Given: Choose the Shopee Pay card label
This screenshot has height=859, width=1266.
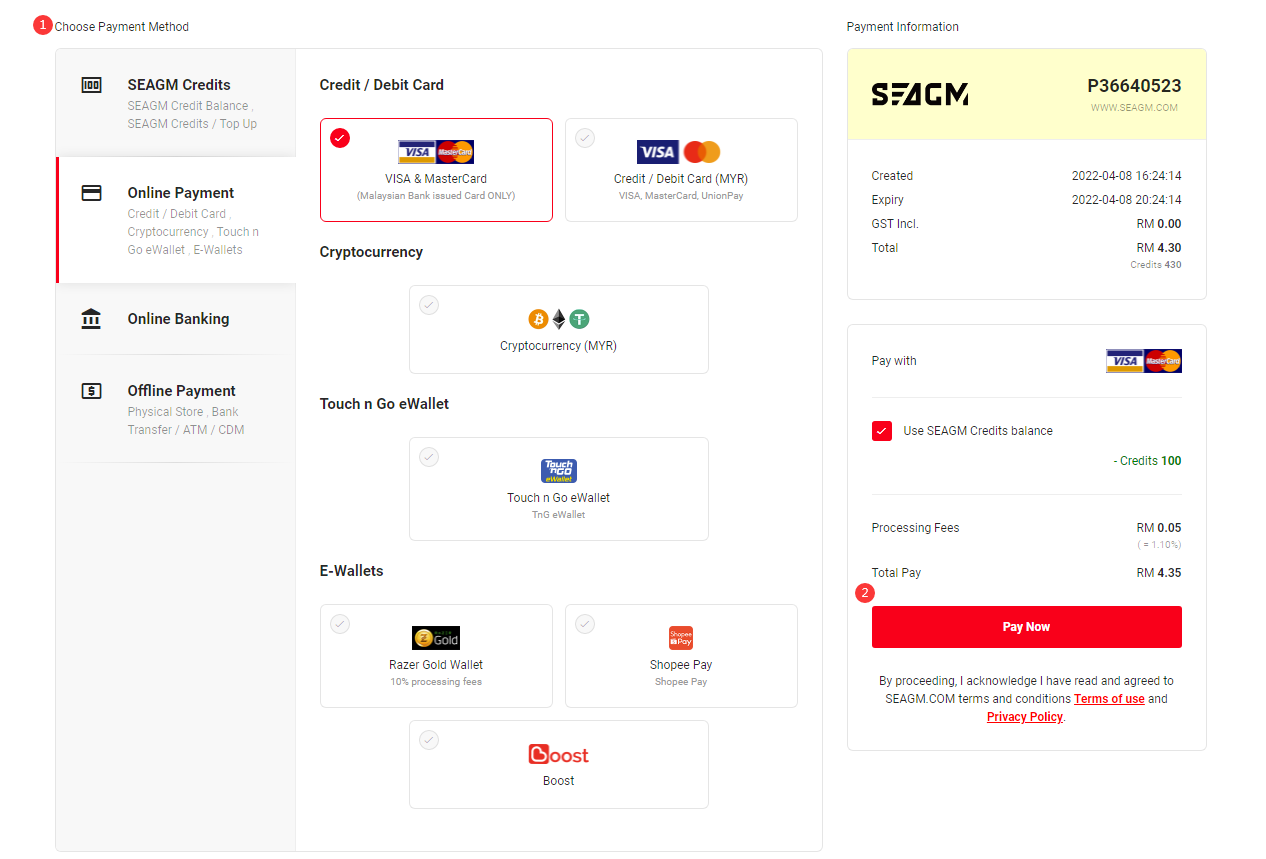Looking at the screenshot, I should (681, 665).
